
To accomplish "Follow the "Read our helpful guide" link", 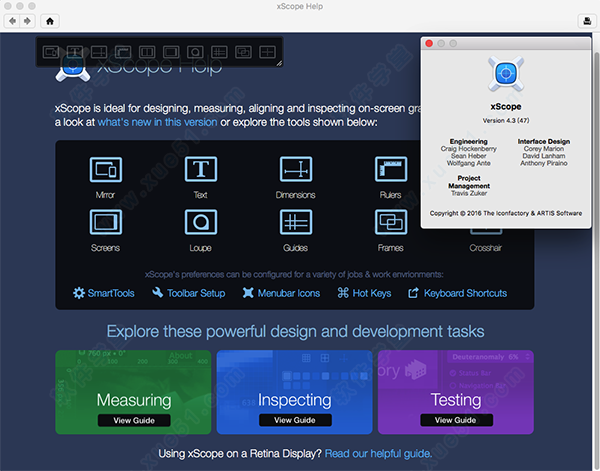I will (378, 454).
